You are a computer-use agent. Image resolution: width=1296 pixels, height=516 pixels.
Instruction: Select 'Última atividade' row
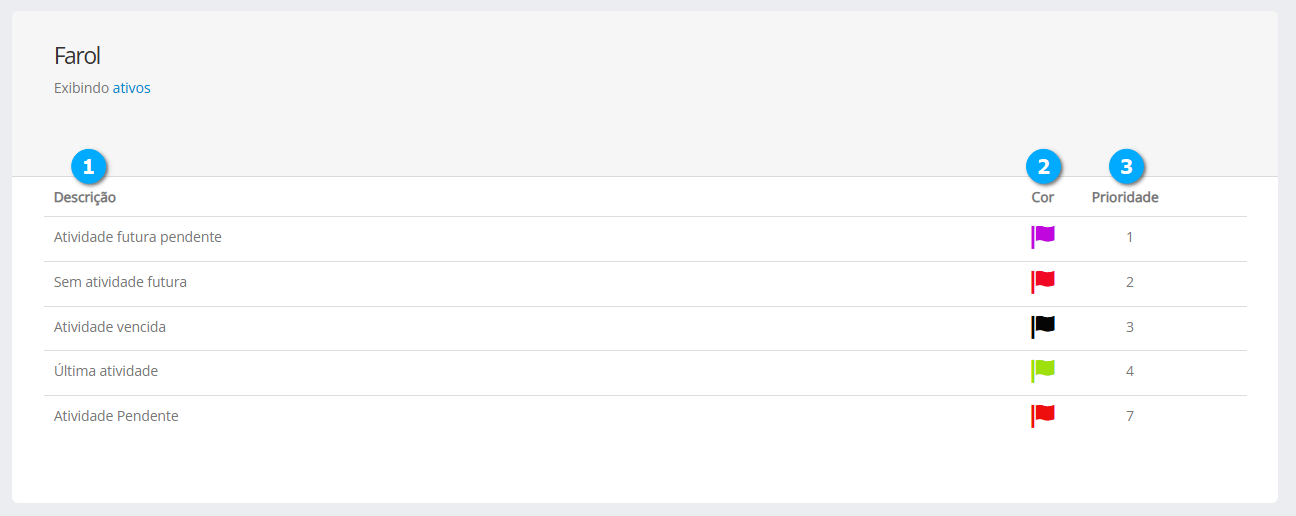[106, 371]
